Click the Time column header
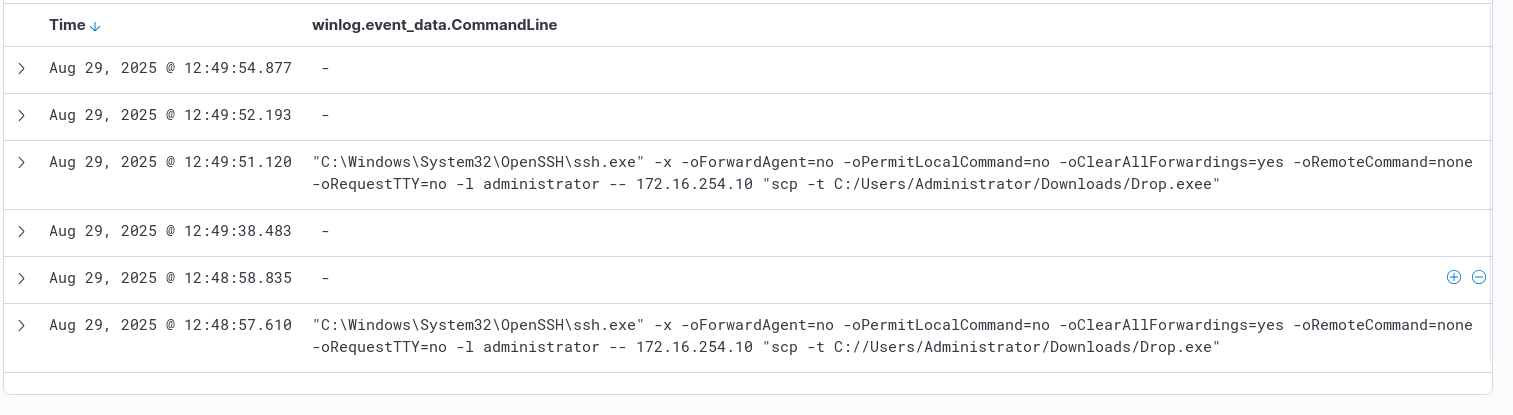 67,25
